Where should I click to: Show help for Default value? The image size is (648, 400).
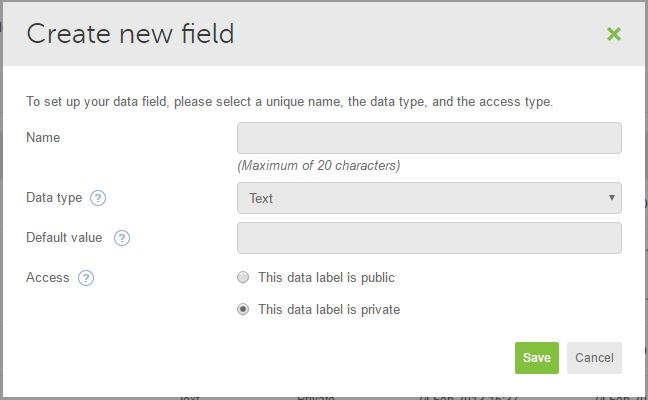(x=122, y=238)
